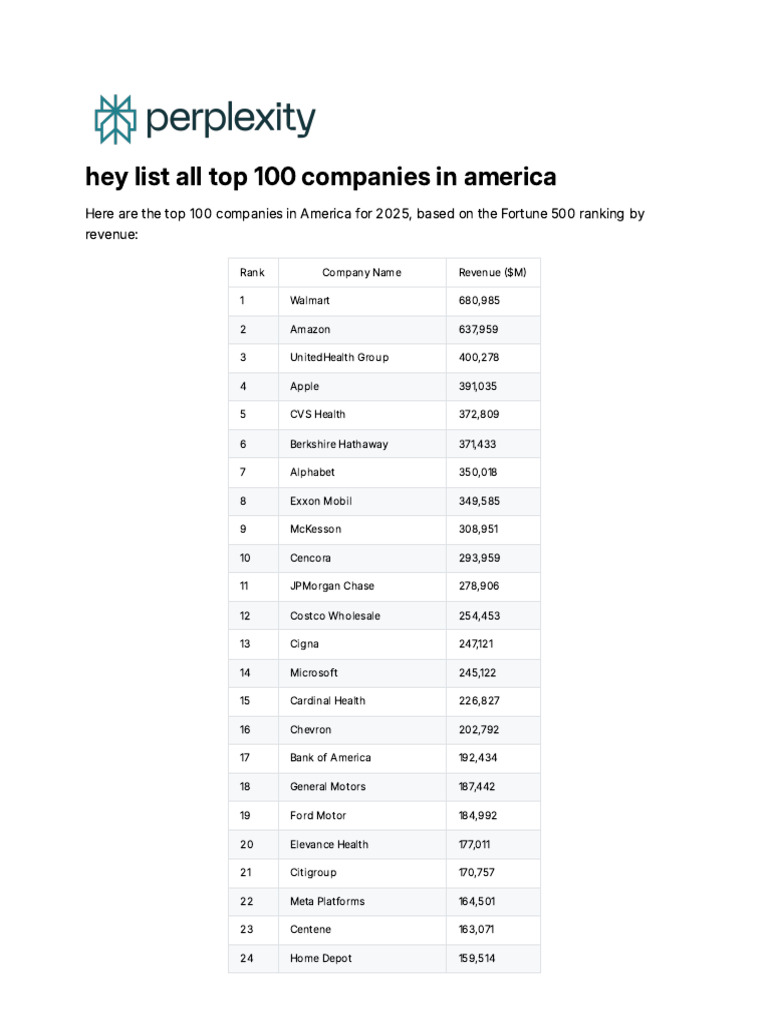Viewport: 768px width, 1024px height.
Task: Click the Exxon Mobil company cell
Action: [x=321, y=500]
